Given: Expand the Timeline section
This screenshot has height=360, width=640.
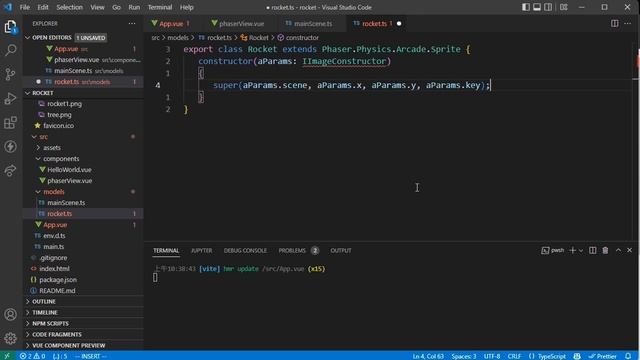Looking at the screenshot, I should coord(83,313).
